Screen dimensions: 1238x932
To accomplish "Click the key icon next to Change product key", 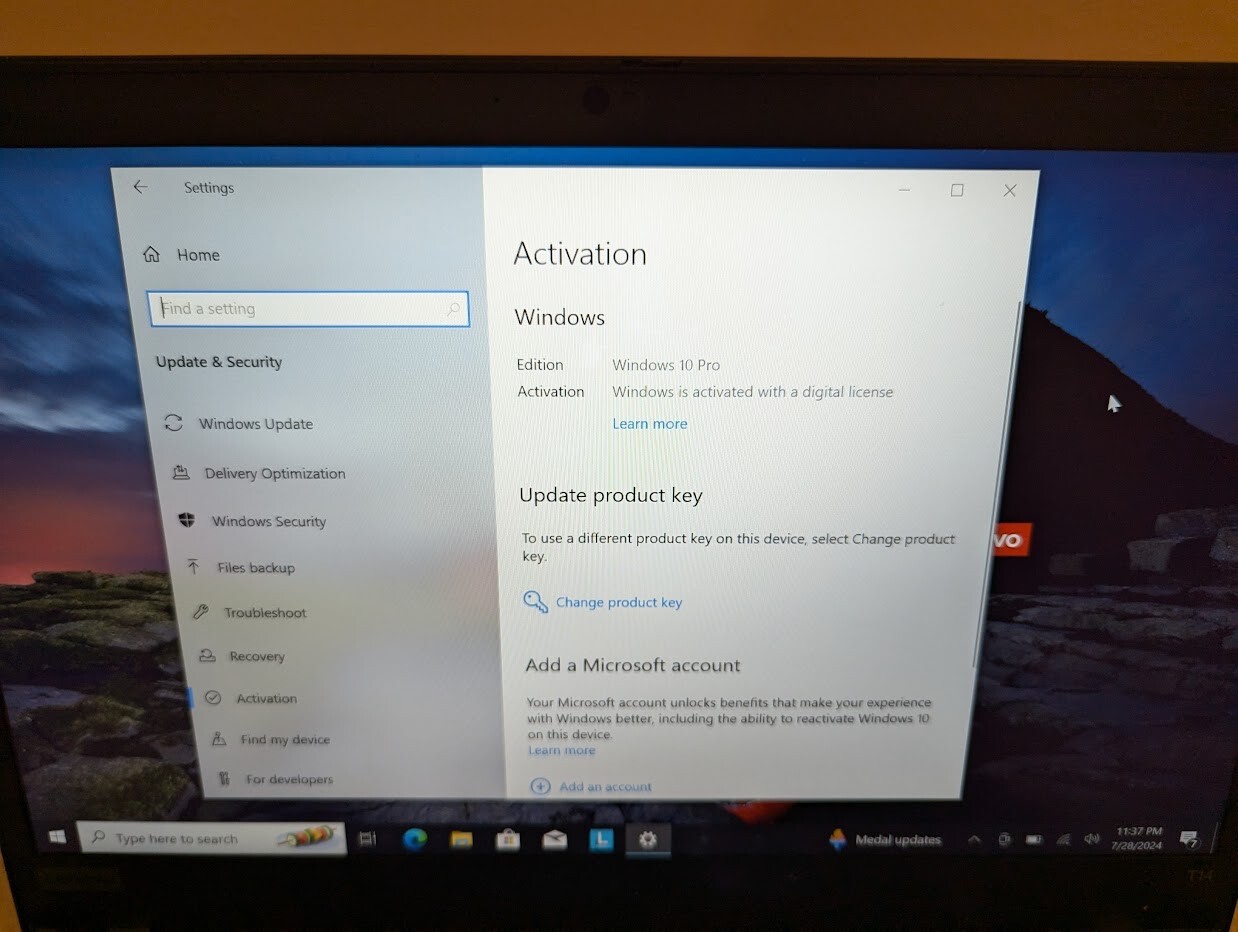I will (x=536, y=601).
